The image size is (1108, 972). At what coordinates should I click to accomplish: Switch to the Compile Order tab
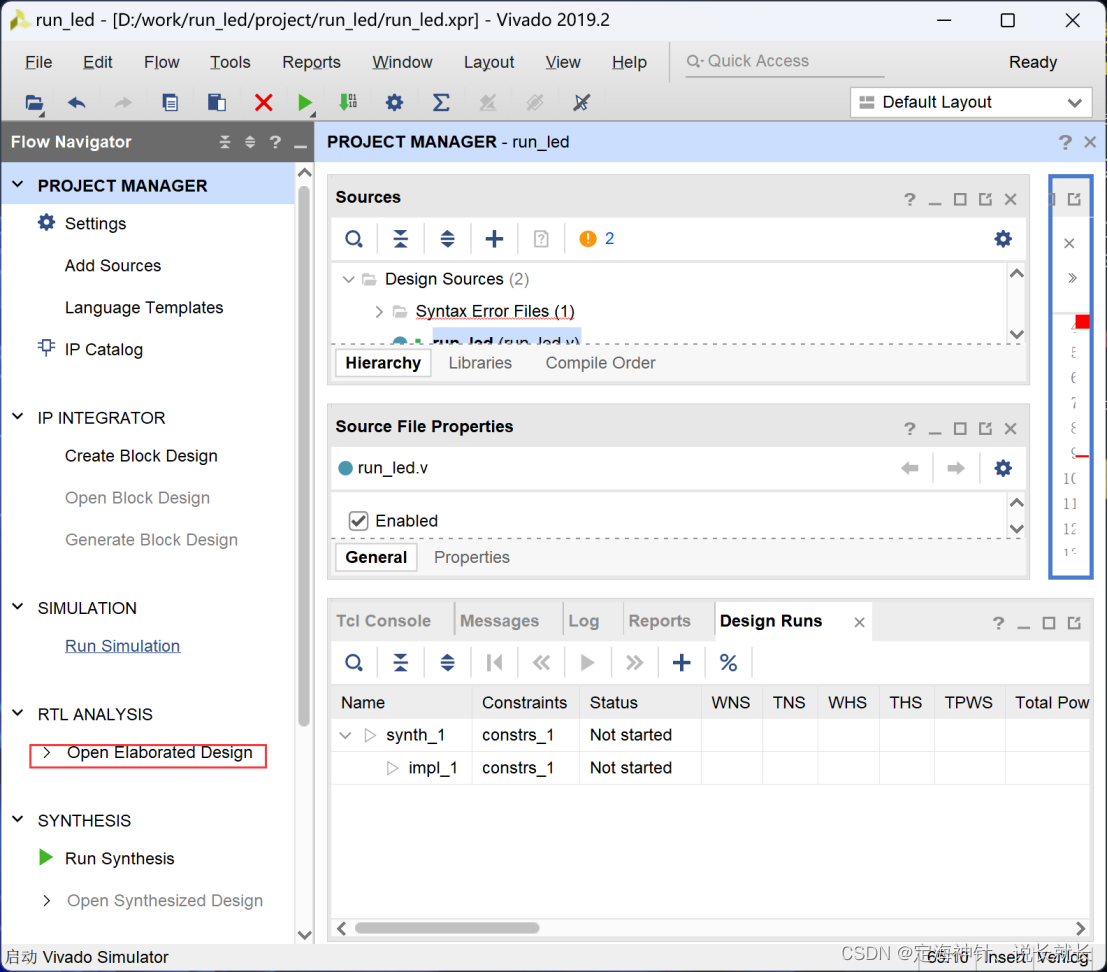(x=601, y=363)
